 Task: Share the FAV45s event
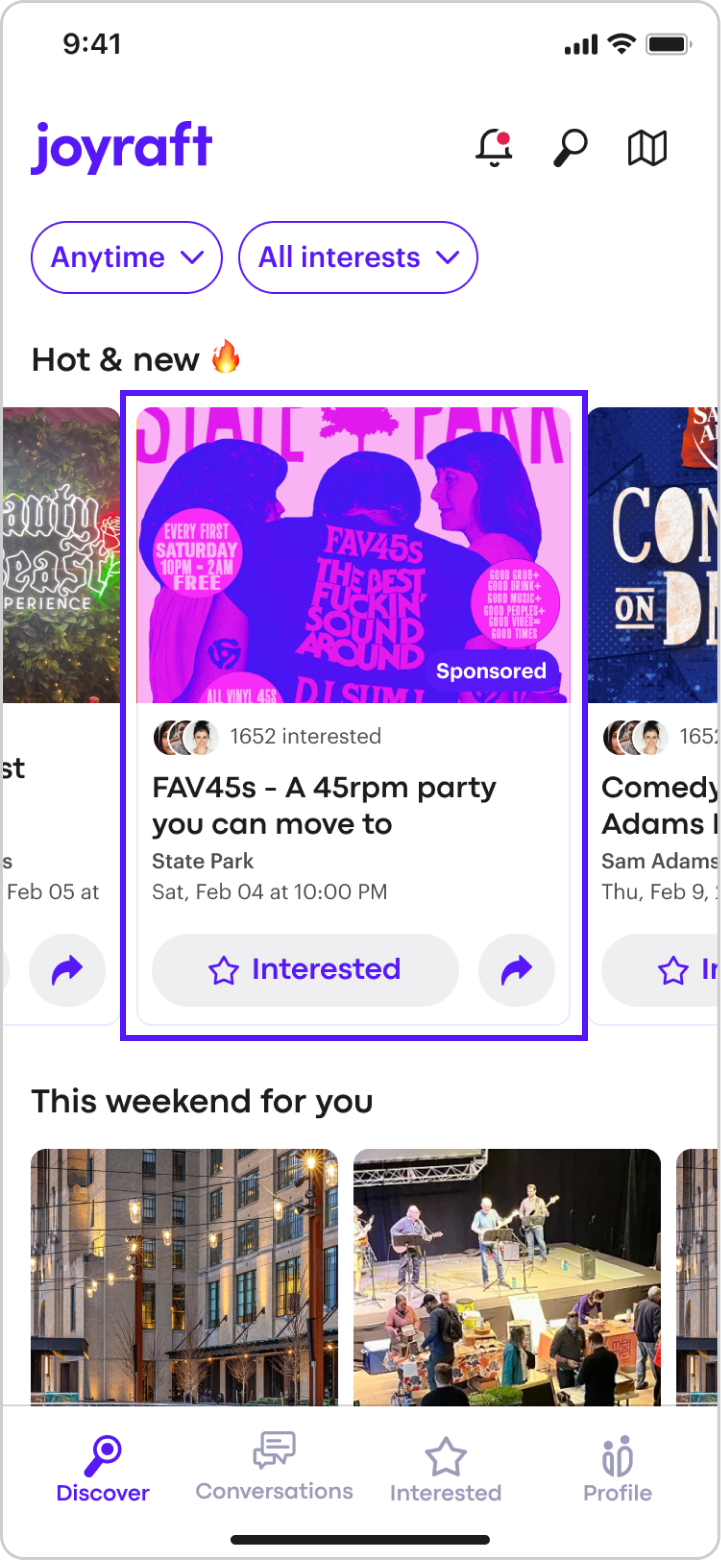(516, 969)
